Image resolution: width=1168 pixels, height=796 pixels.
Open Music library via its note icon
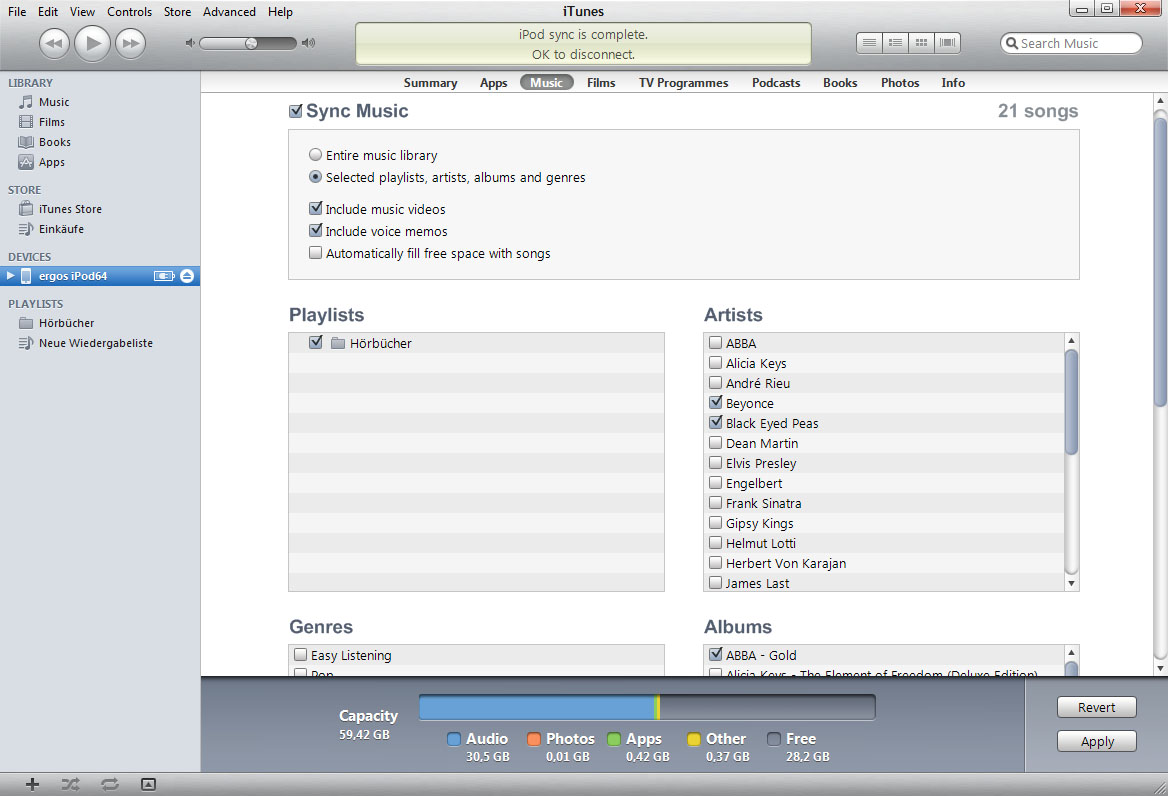tap(26, 102)
